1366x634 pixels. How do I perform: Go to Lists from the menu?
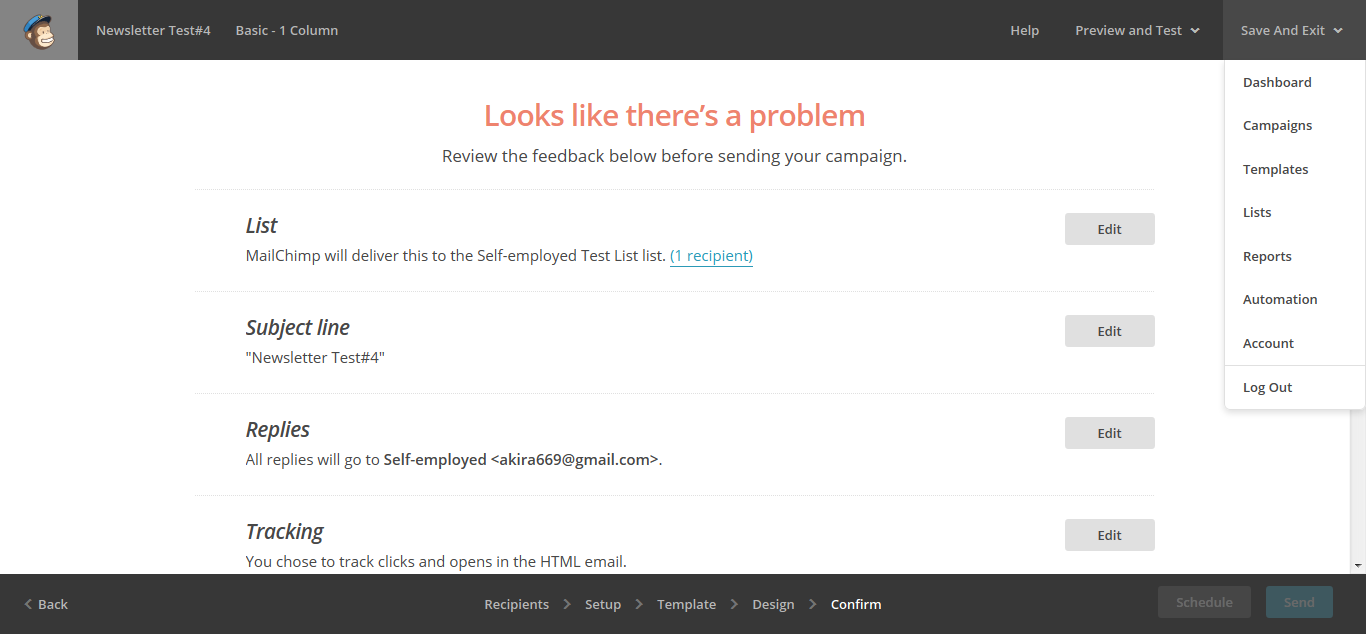coord(1257,213)
